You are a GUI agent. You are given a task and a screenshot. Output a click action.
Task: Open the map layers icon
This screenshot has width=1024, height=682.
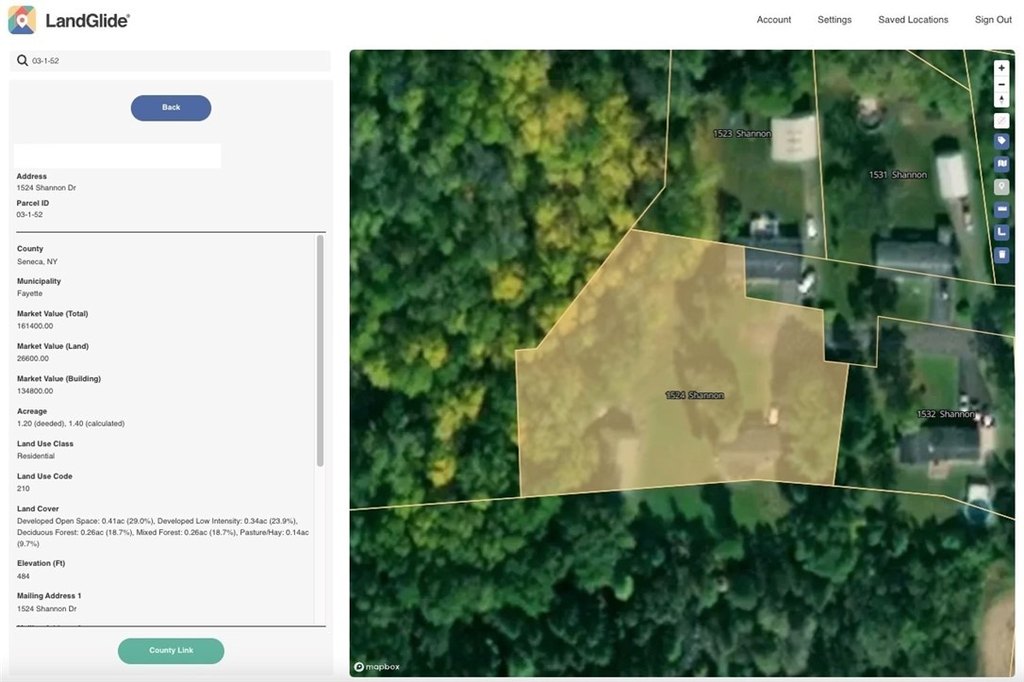pyautogui.click(x=1001, y=164)
